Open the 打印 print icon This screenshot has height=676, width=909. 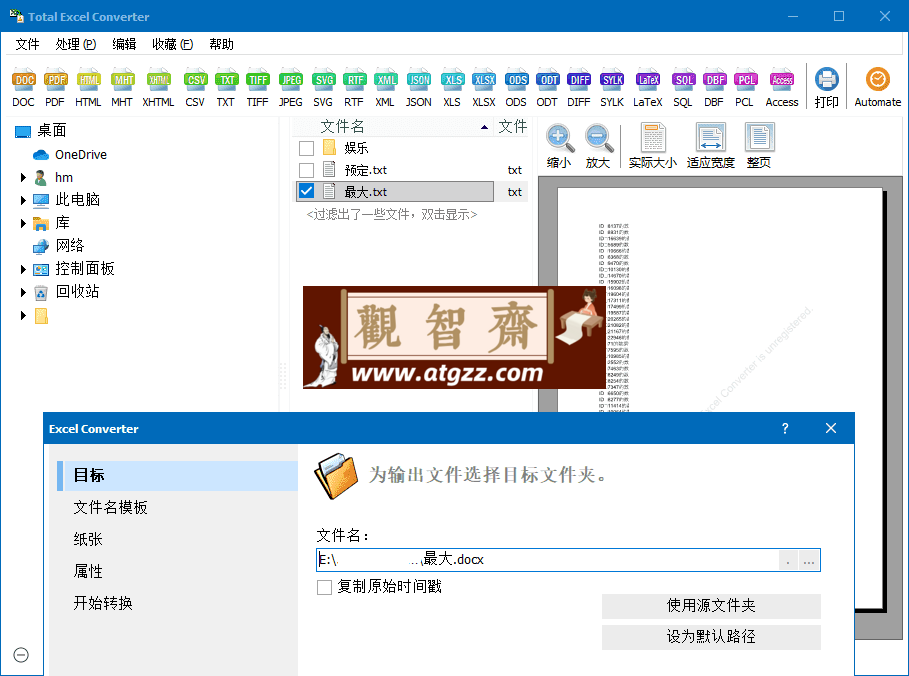[826, 80]
